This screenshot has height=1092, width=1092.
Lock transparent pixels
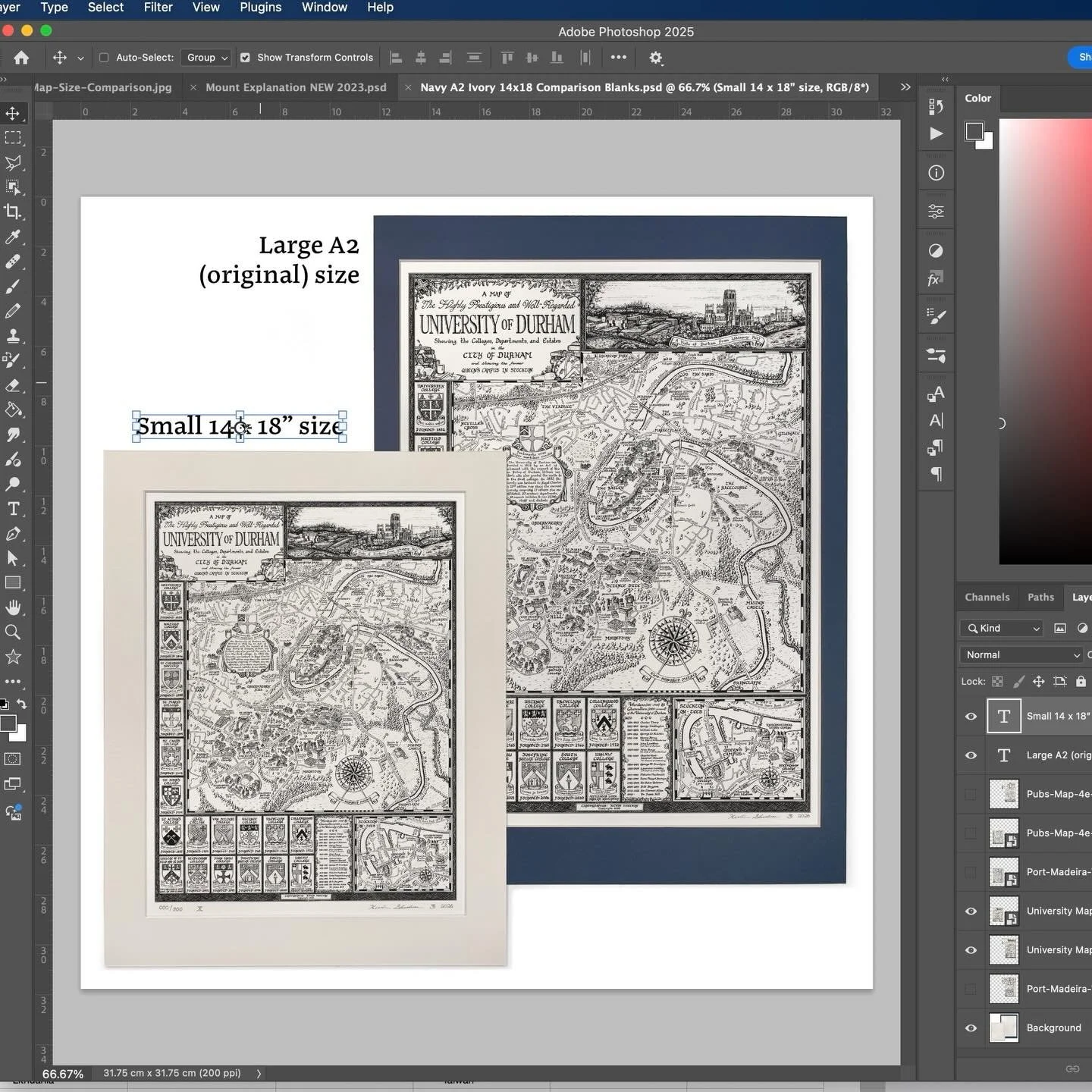[997, 681]
